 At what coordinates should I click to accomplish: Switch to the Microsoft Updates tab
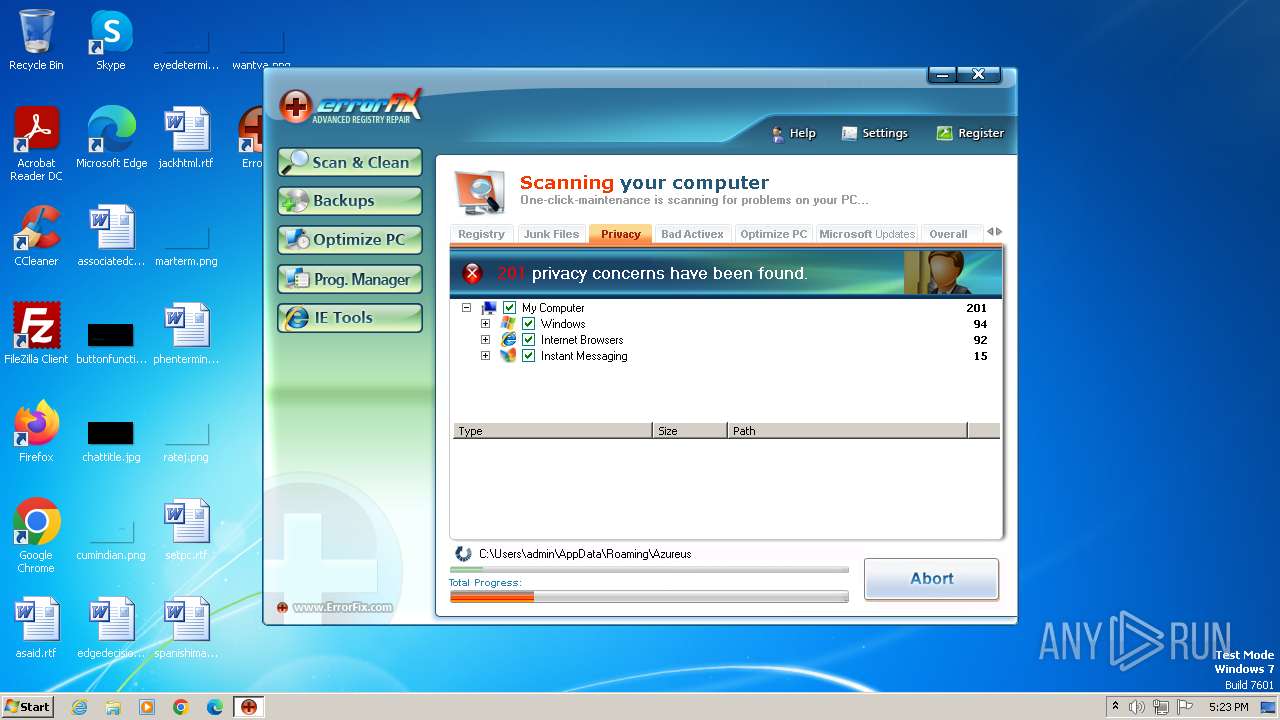tap(867, 234)
